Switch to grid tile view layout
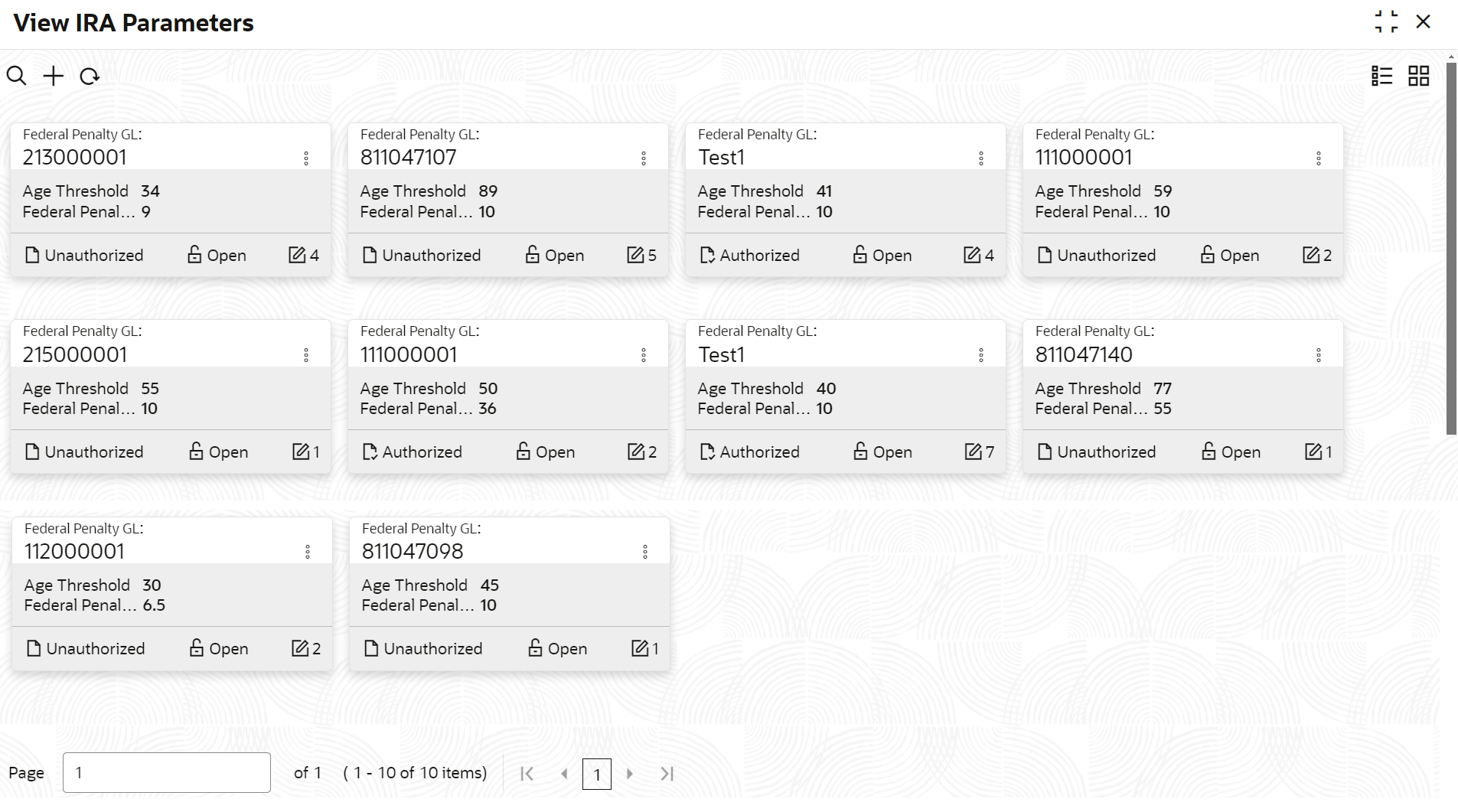1458x812 pixels. 1418,76
